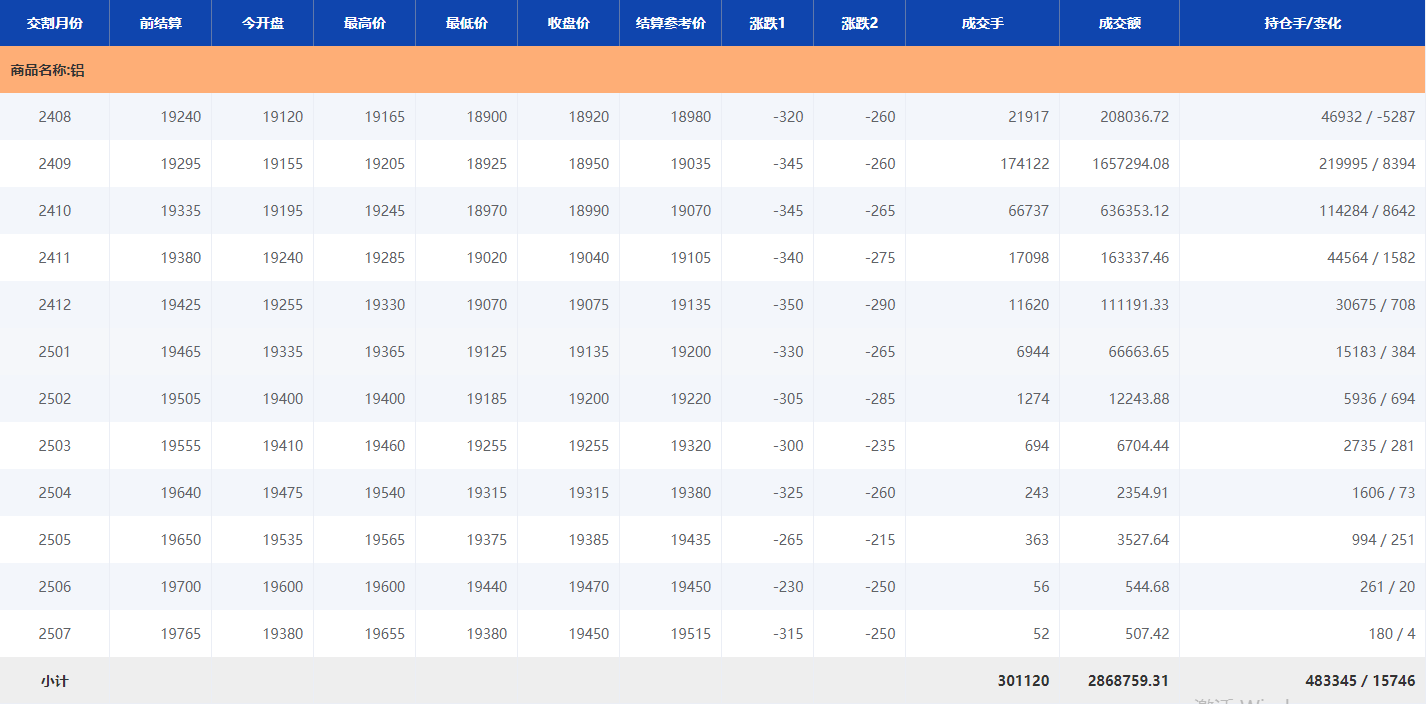Click the 小计 subtotal label
The width and height of the screenshot is (1427, 704).
(x=55, y=681)
